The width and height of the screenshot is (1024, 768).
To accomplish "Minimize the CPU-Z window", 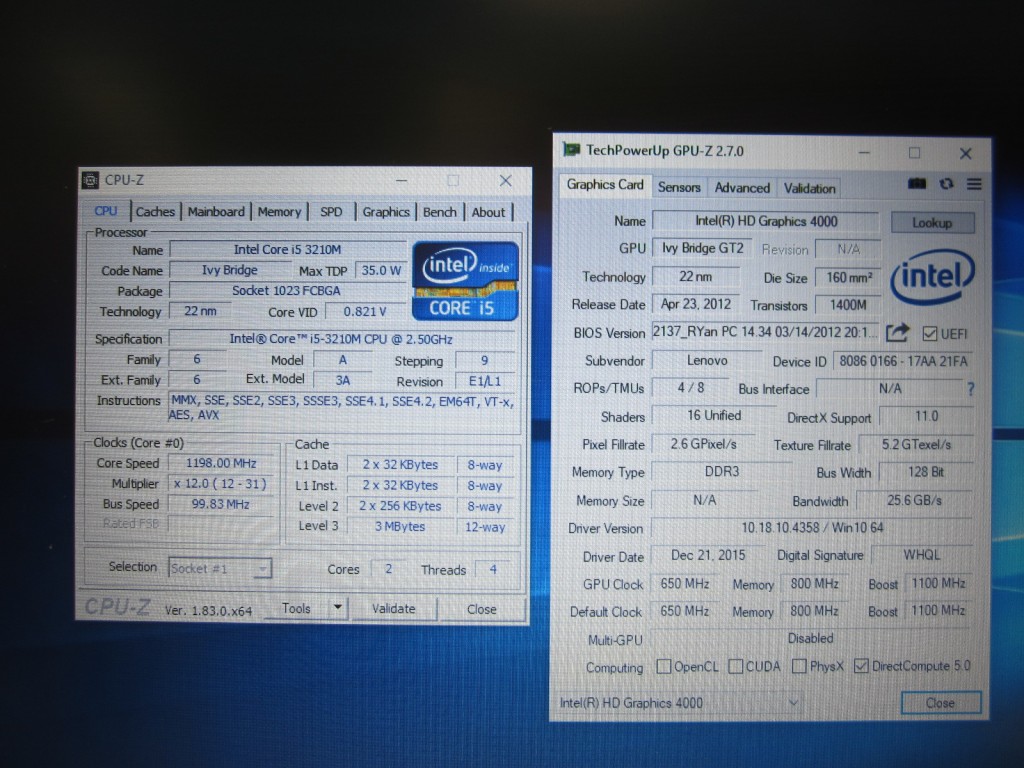I will (x=402, y=180).
